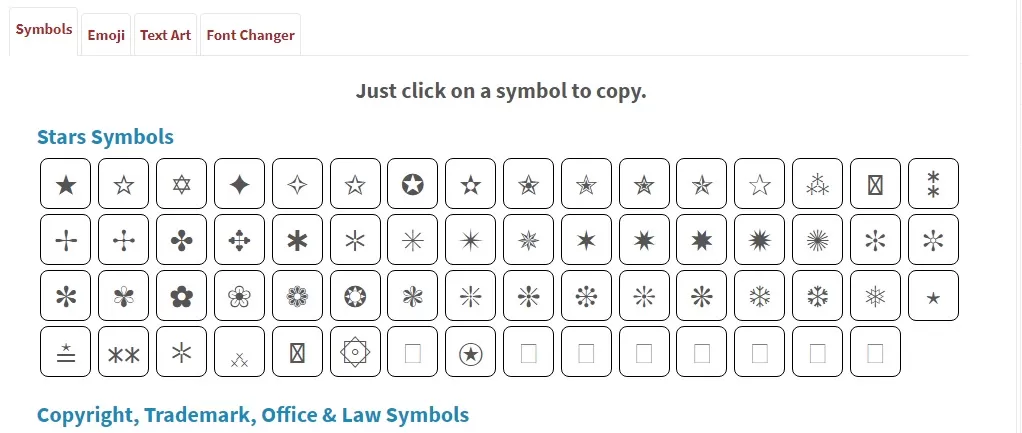The image size is (1022, 433).
Task: Copy the Star of David symbol
Action: click(181, 184)
